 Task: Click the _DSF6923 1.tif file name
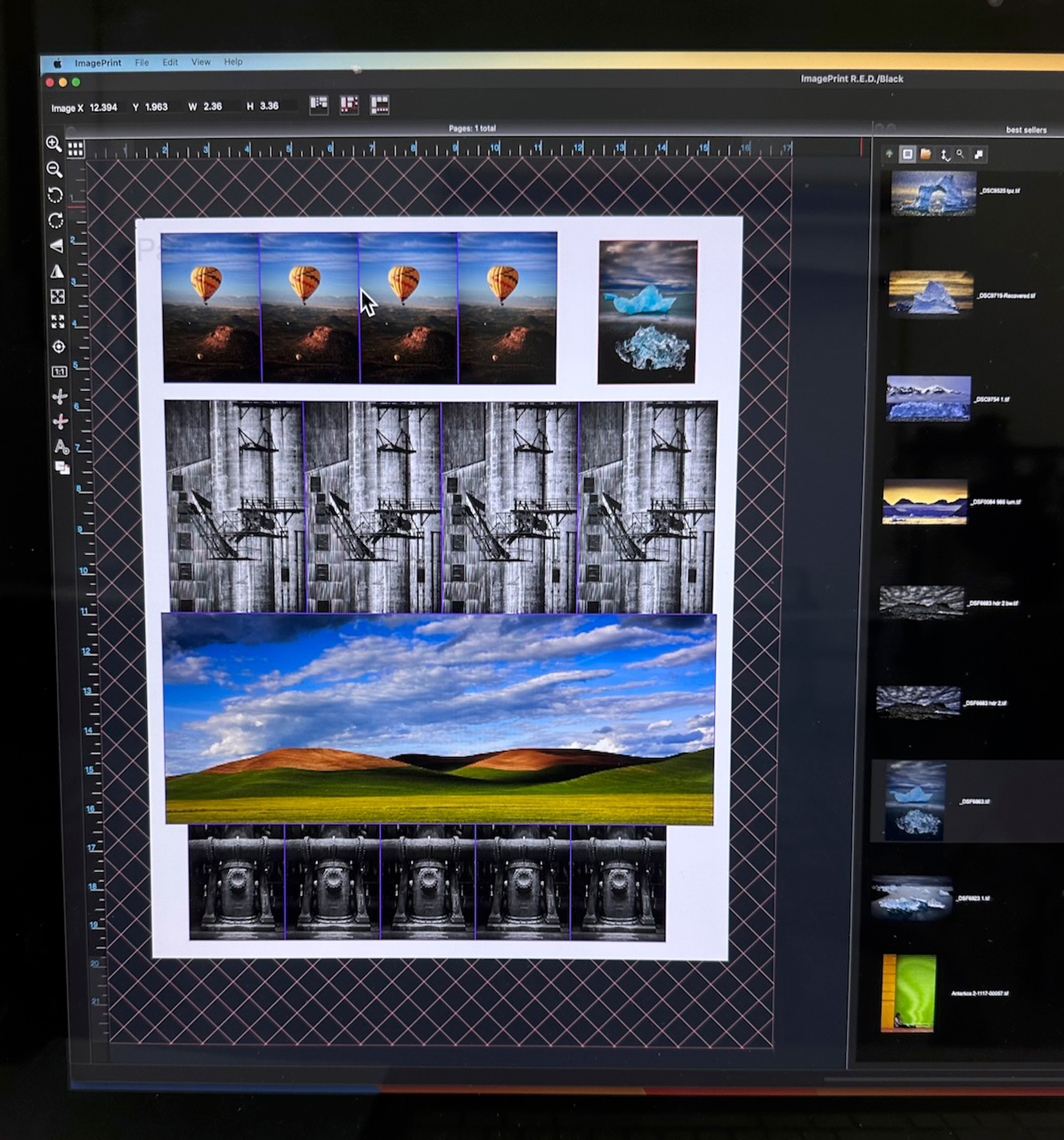(973, 898)
